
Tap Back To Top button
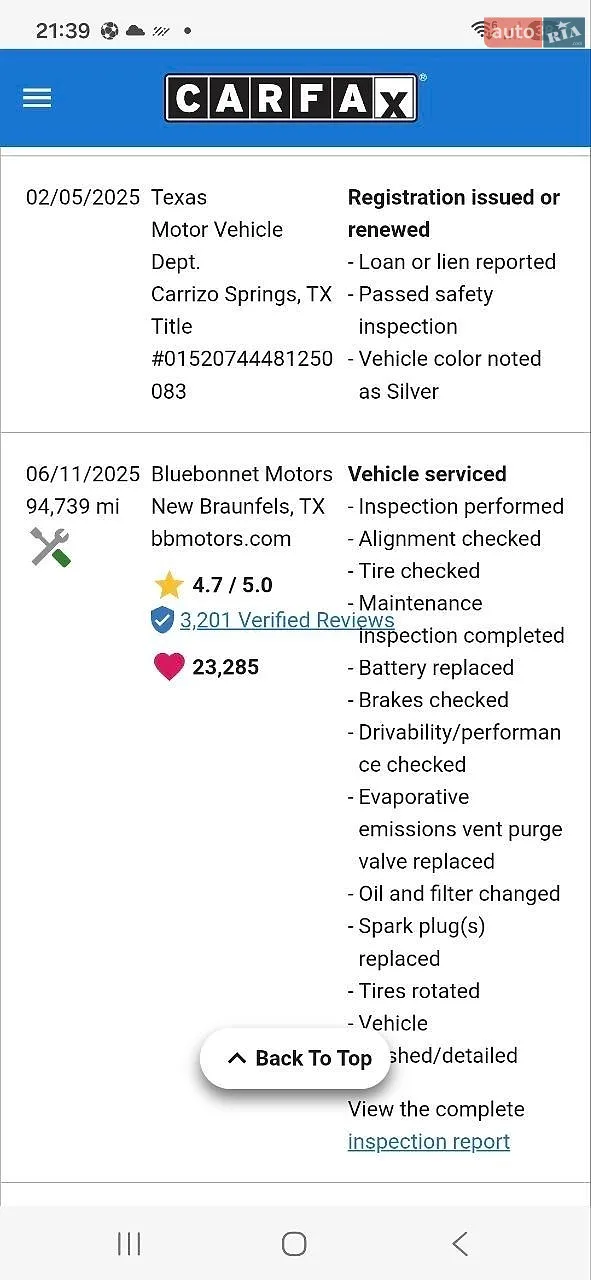(x=296, y=1058)
